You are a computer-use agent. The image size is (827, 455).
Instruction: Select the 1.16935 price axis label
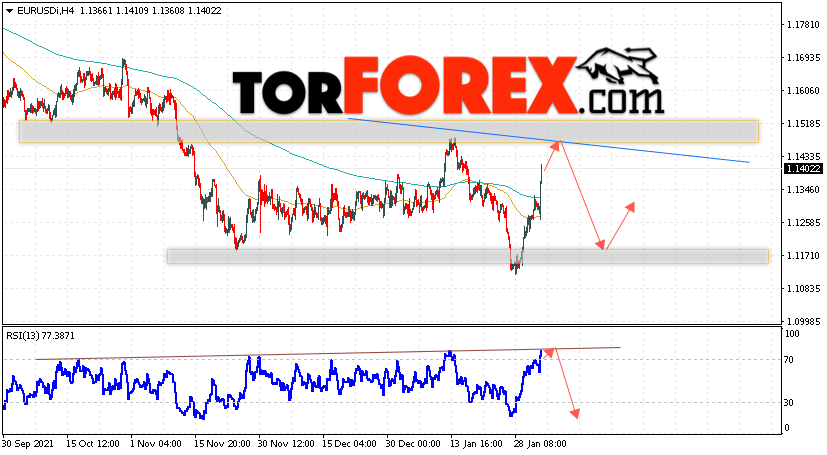click(x=803, y=57)
